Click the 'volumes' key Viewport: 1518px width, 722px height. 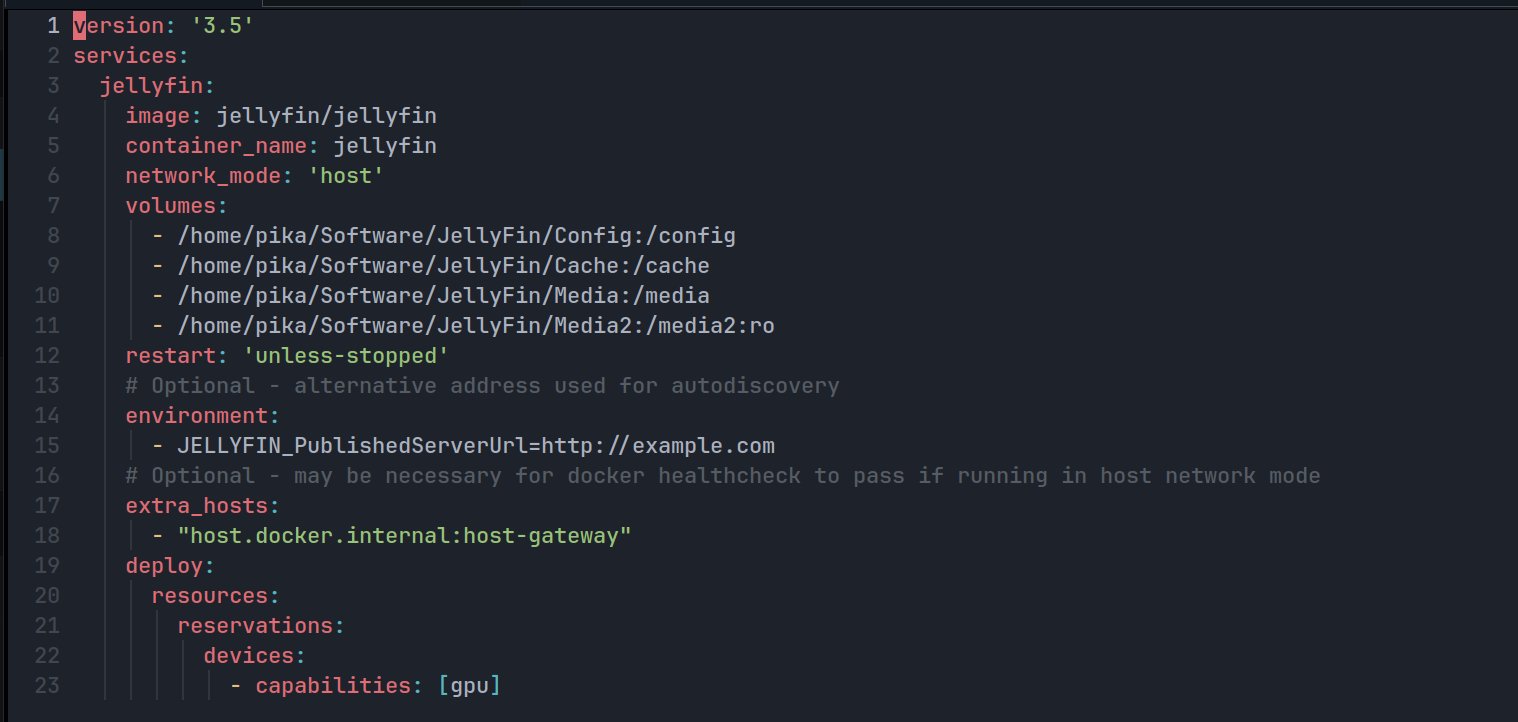click(x=170, y=206)
